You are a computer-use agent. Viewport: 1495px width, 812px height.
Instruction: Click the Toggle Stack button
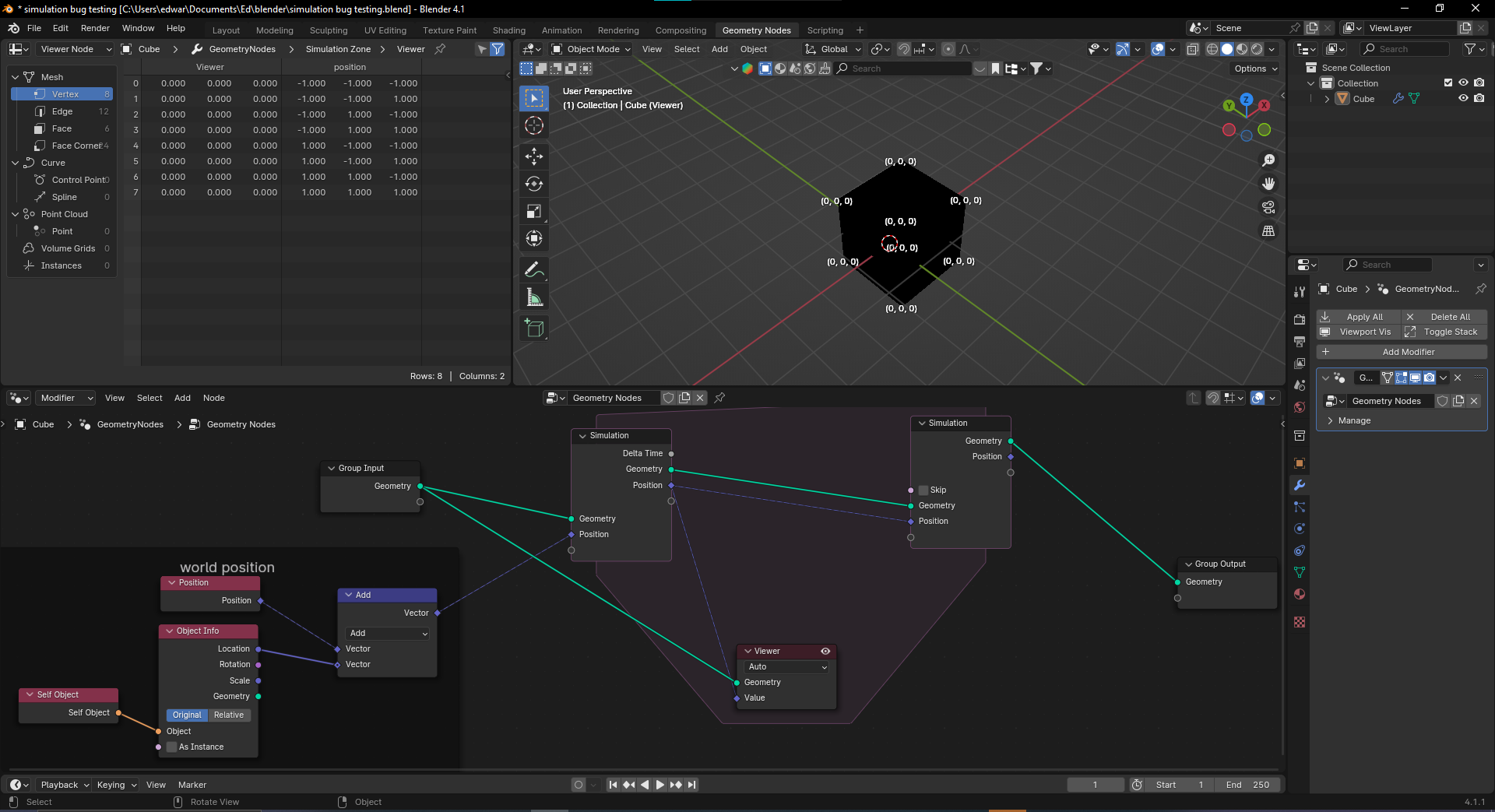point(1444,332)
